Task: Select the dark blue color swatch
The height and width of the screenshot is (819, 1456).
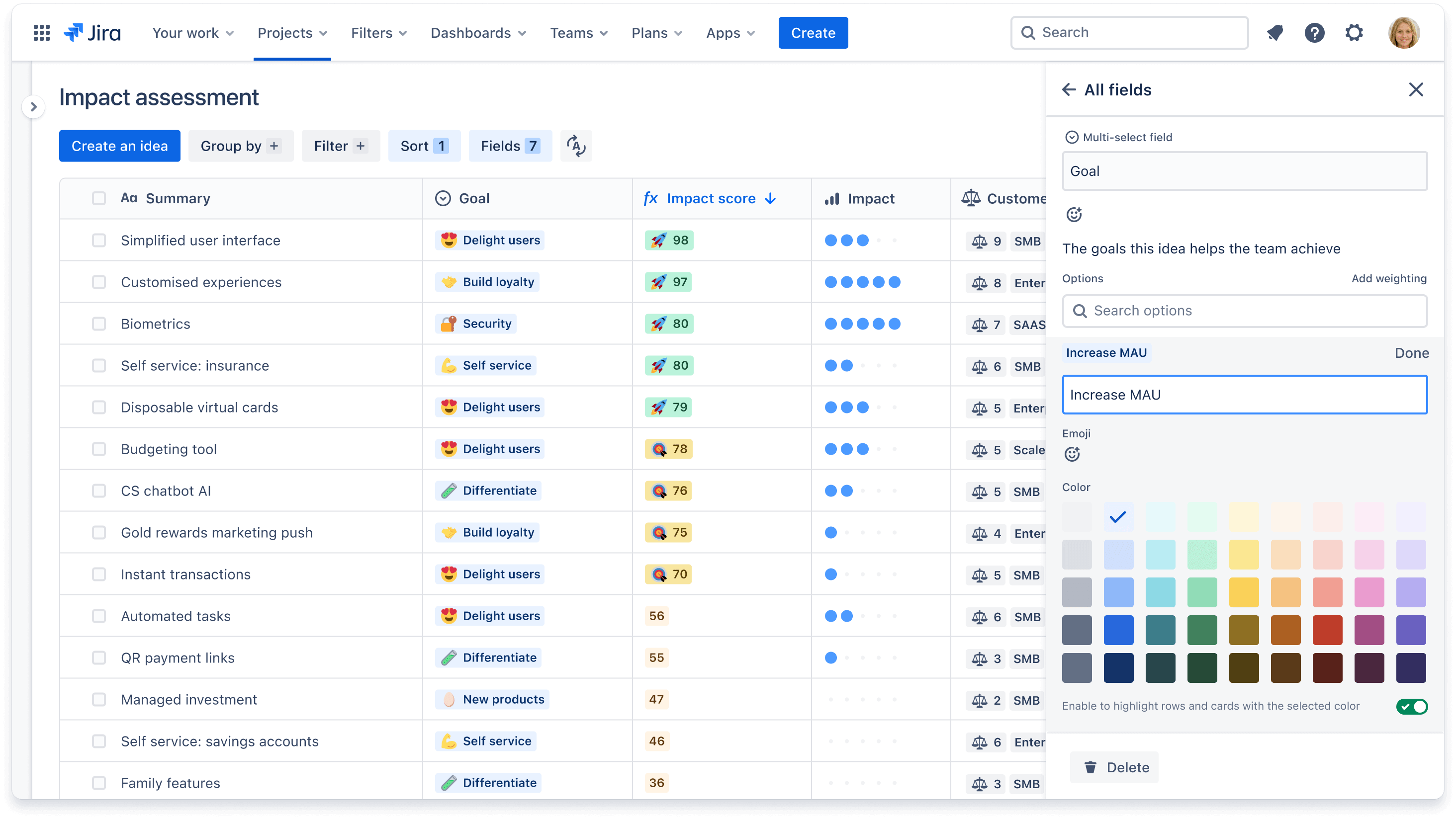Action: tap(1118, 667)
